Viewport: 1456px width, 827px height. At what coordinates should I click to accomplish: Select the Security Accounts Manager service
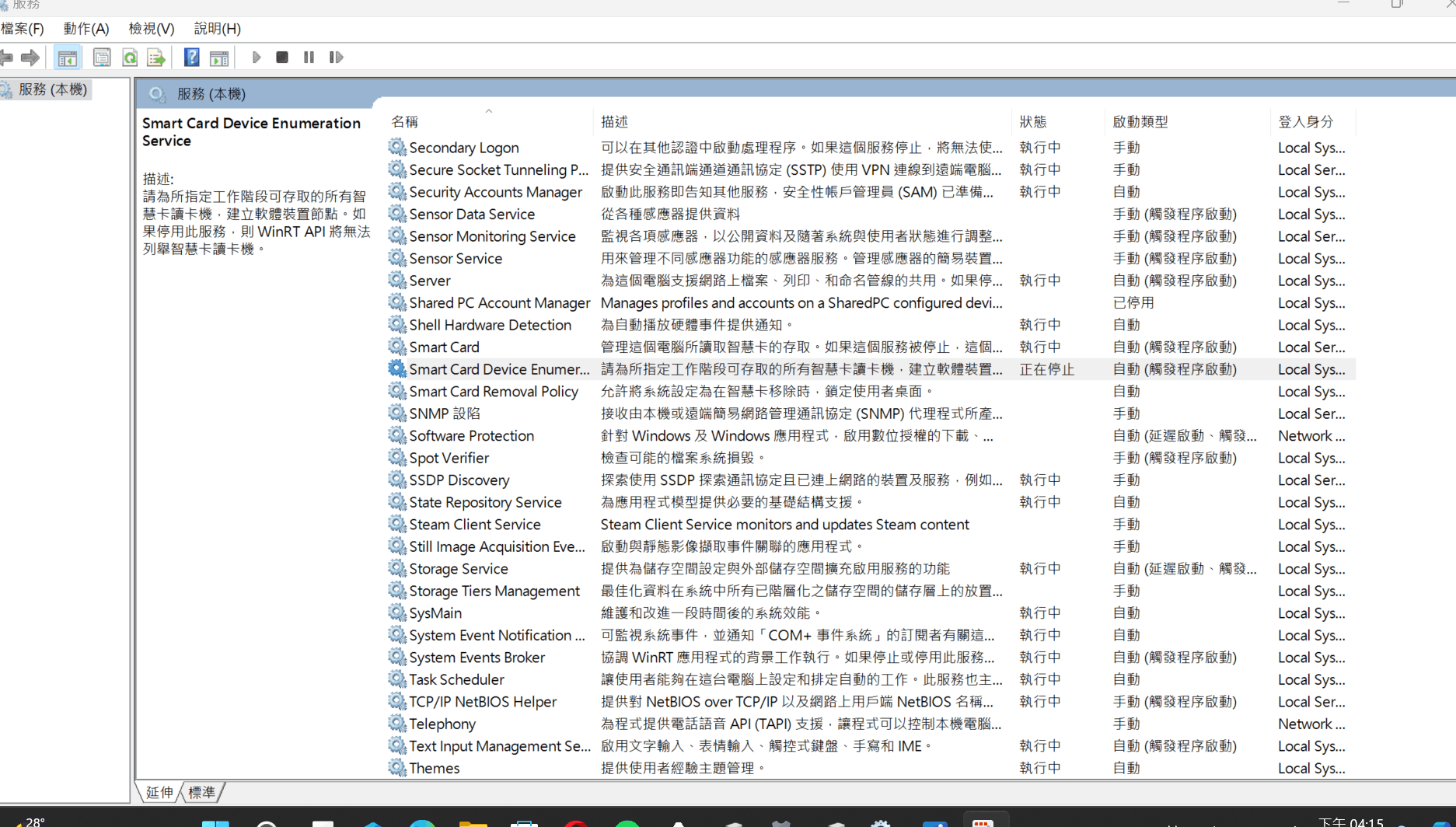click(x=495, y=192)
